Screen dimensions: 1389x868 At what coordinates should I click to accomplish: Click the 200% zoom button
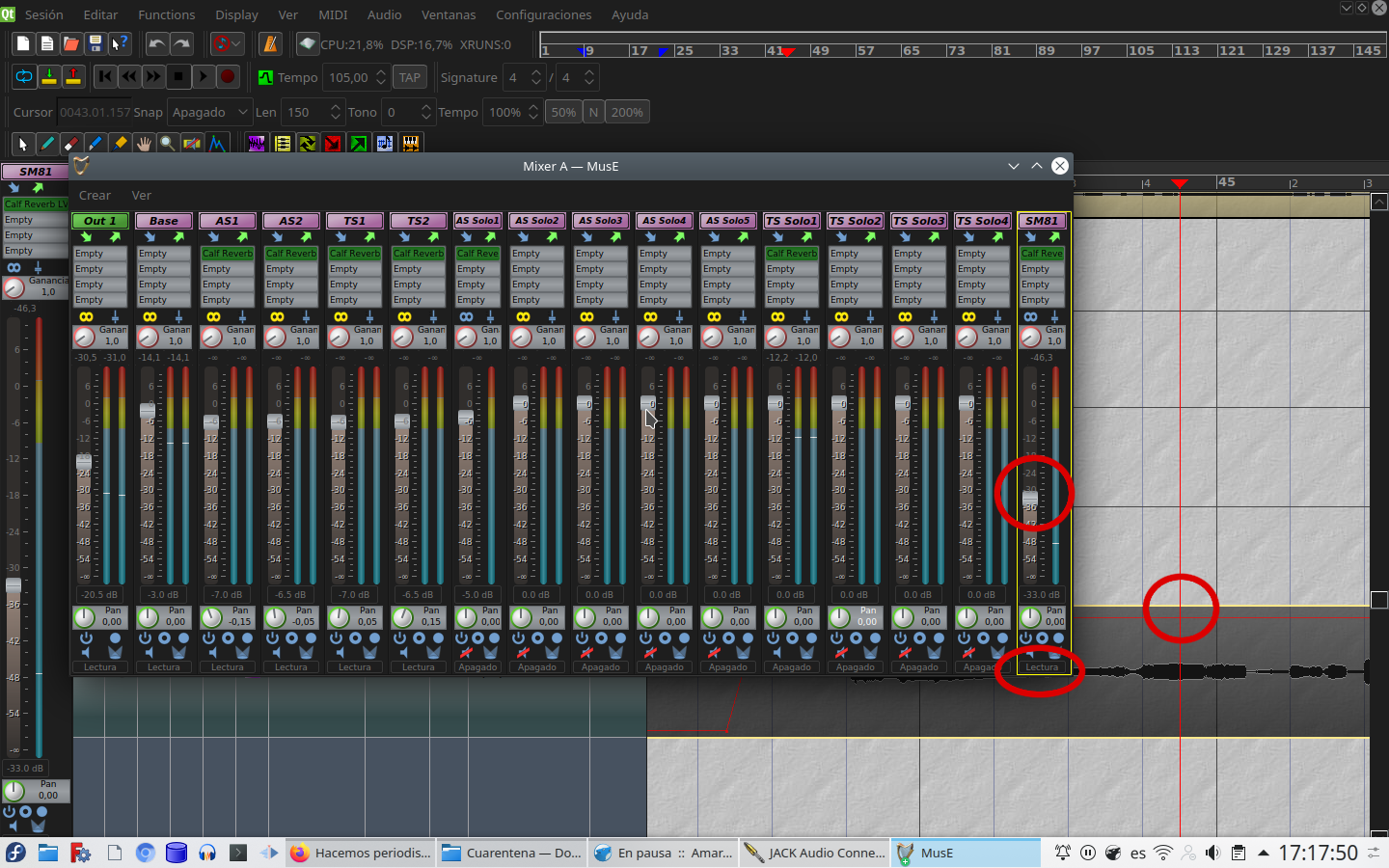627,112
